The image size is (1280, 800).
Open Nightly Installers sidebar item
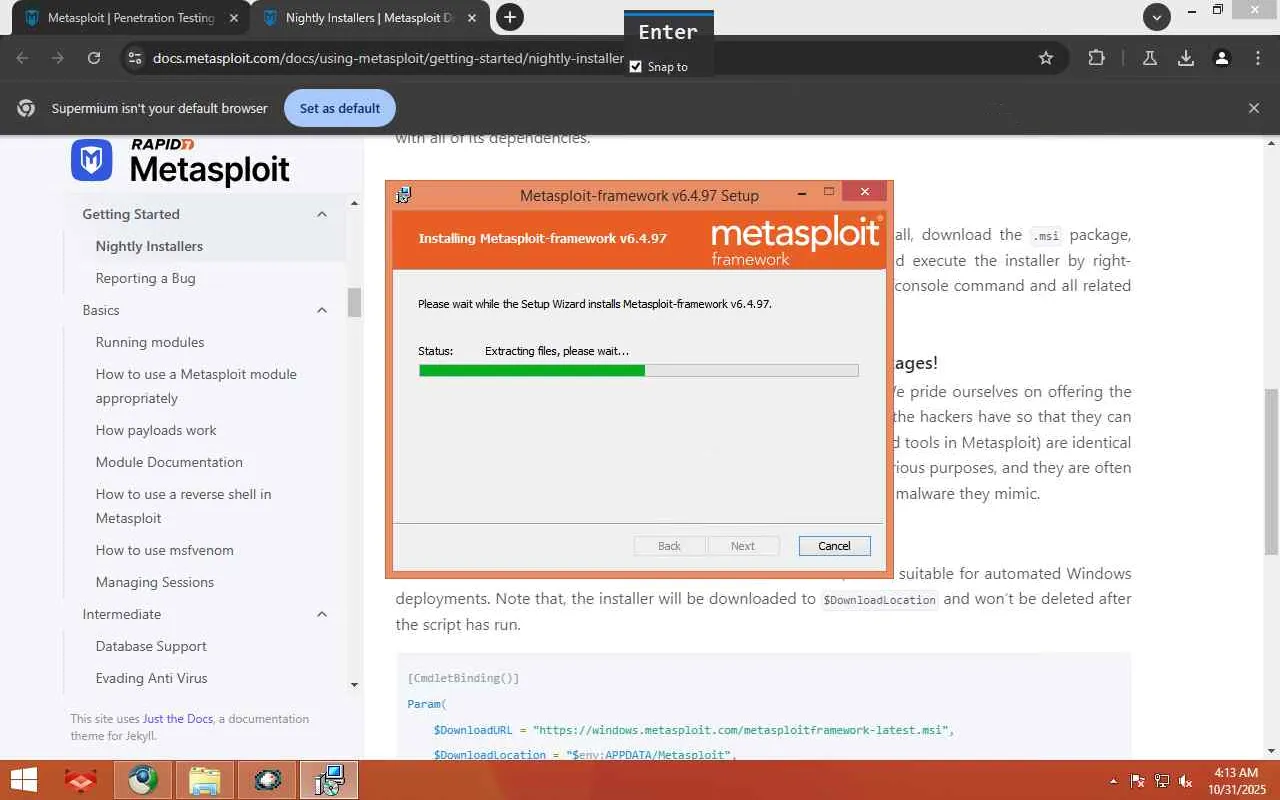pos(149,246)
